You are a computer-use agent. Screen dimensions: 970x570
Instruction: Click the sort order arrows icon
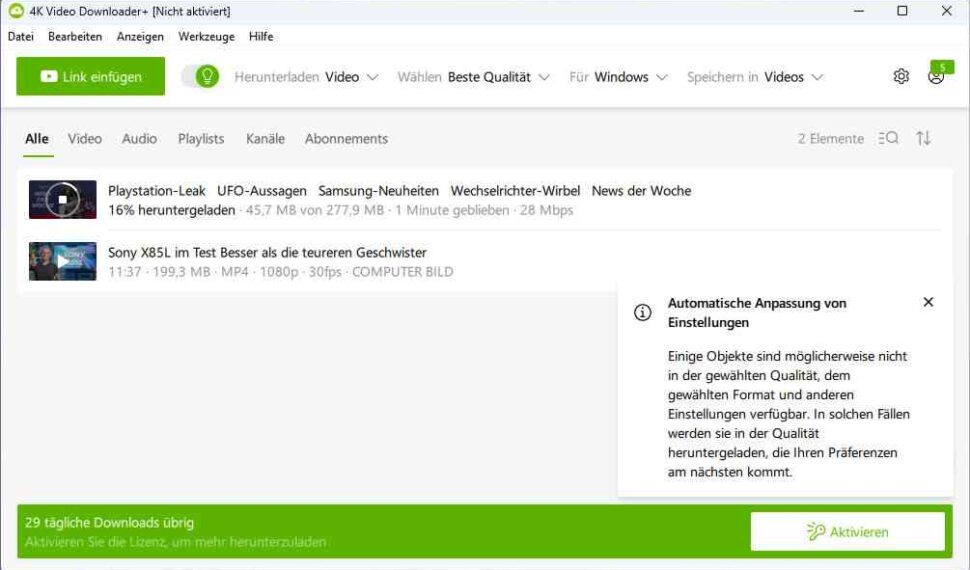(923, 139)
